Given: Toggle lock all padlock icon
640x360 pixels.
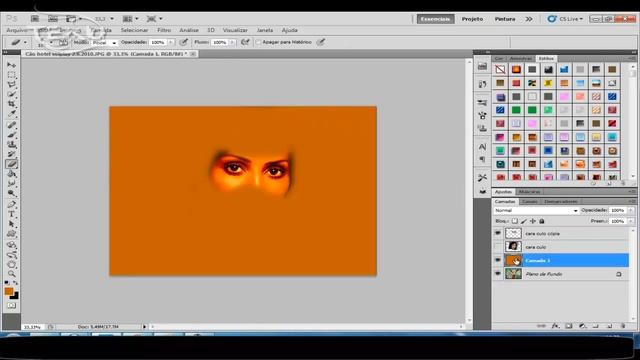Looking at the screenshot, I should [x=542, y=221].
